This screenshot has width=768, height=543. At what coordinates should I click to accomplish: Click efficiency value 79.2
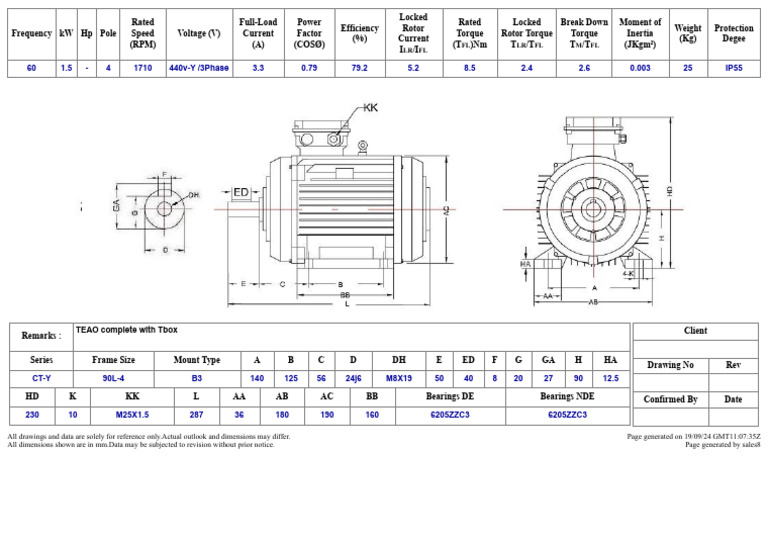coord(360,68)
